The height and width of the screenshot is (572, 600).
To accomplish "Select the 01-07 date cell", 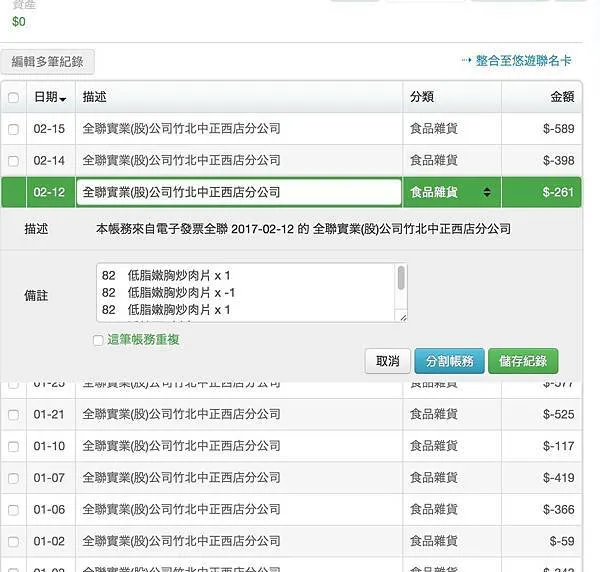I will pos(49,478).
